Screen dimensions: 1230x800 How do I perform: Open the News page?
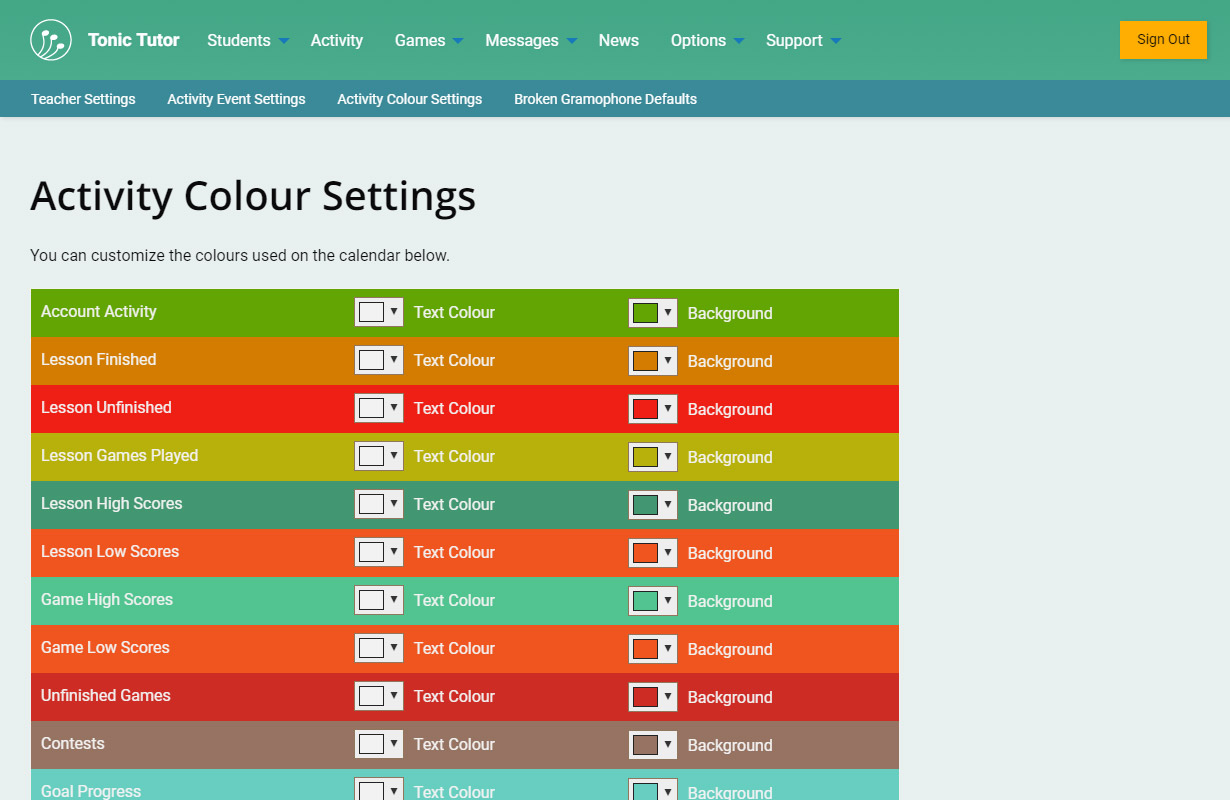[x=618, y=40]
